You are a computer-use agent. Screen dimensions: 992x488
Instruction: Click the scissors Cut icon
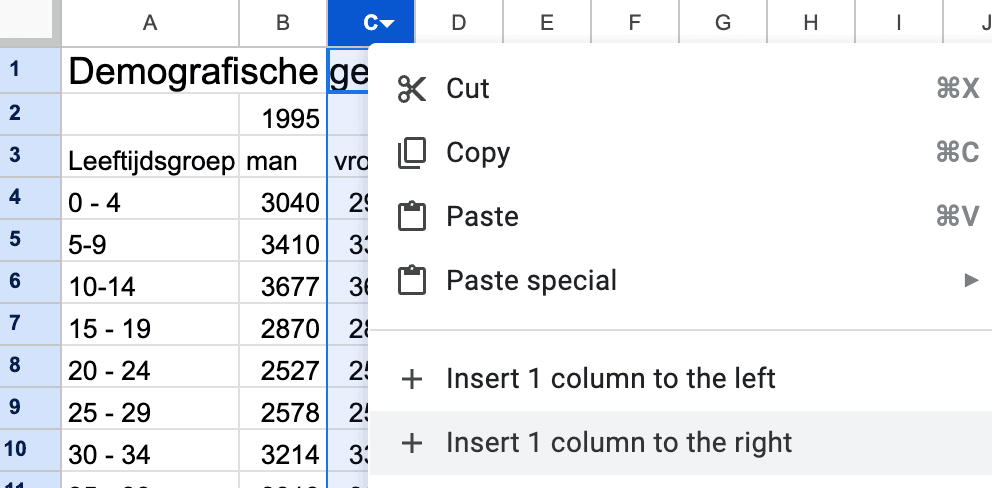pos(412,89)
